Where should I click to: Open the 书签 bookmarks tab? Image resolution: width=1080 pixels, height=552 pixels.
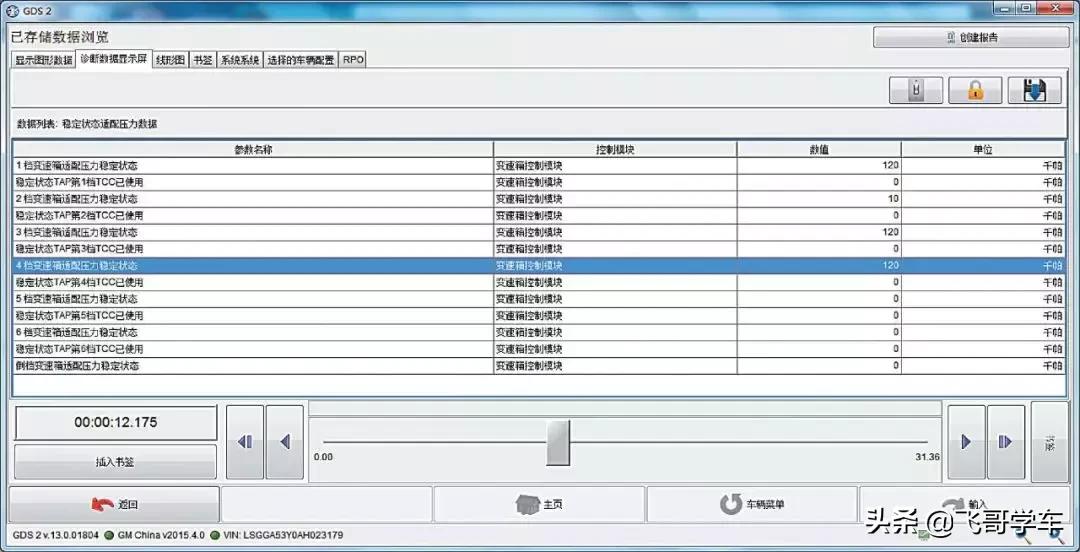[x=202, y=60]
